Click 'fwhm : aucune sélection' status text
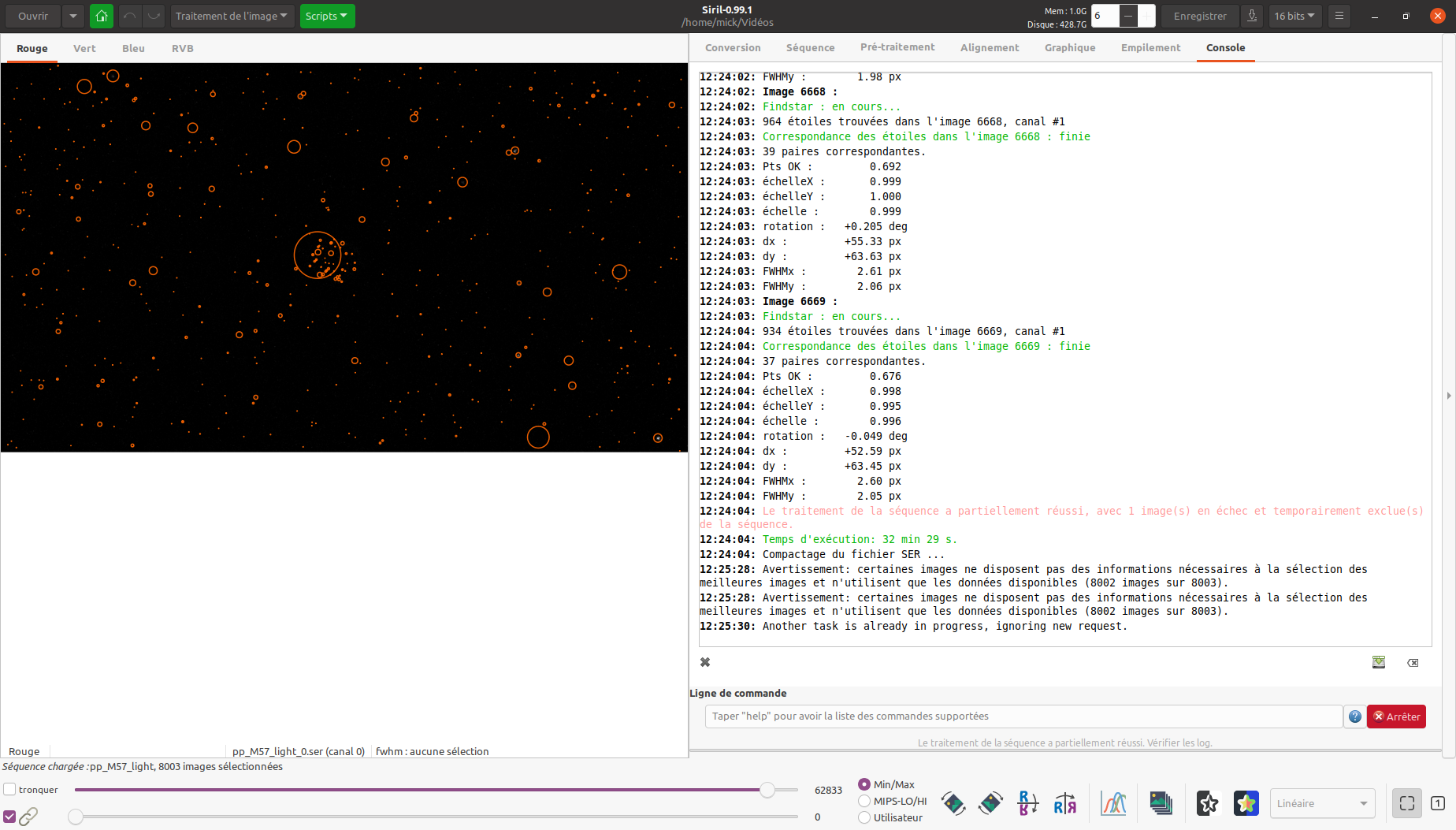Image resolution: width=1456 pixels, height=830 pixels. pos(433,751)
